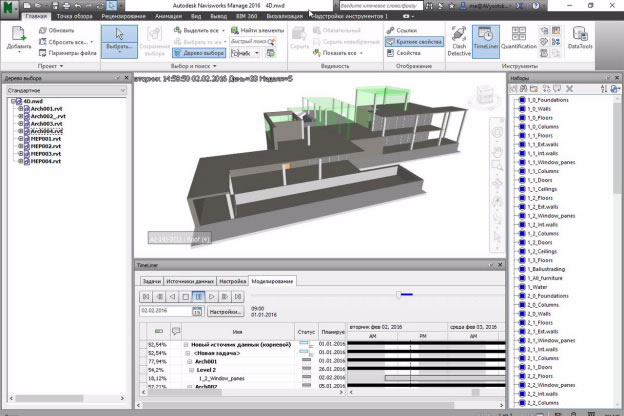The width and height of the screenshot is (624, 416).
Task: Select the 1_0_Foundations set
Action: pyautogui.click(x=548, y=100)
